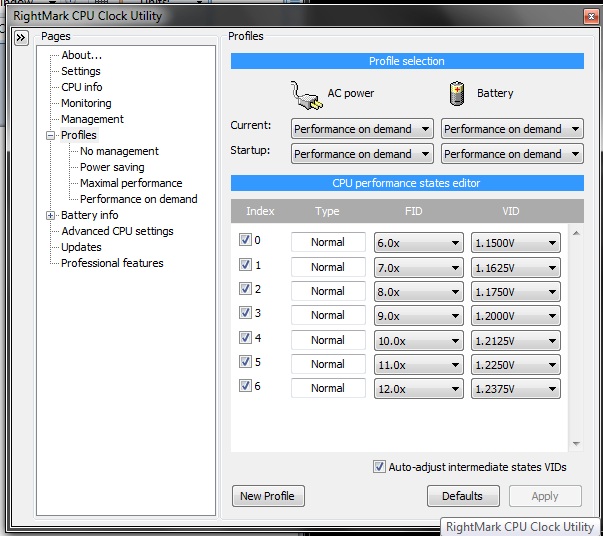Open the 12.0x FID dropdown
Viewport: 603px width, 536px height.
pyautogui.click(x=418, y=389)
